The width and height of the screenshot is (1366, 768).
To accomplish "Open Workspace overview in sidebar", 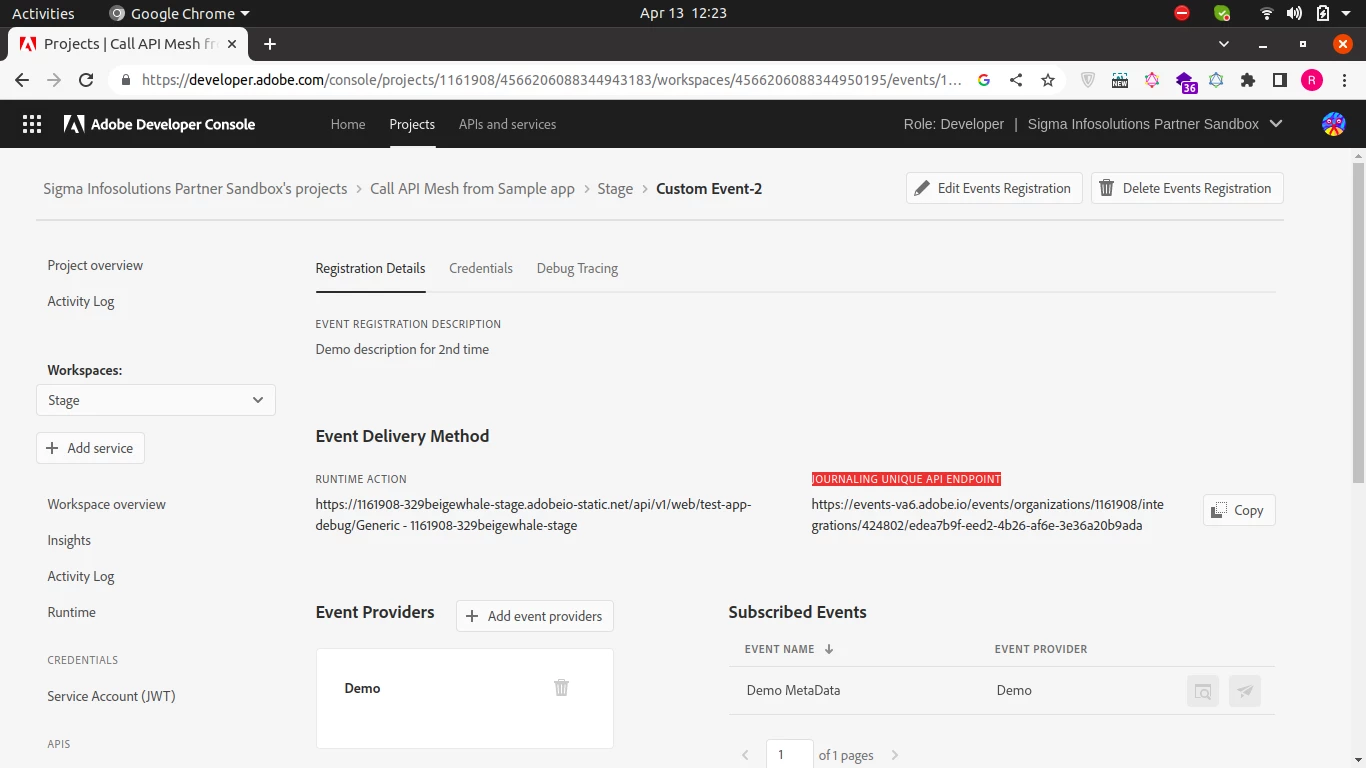I will [x=107, y=504].
